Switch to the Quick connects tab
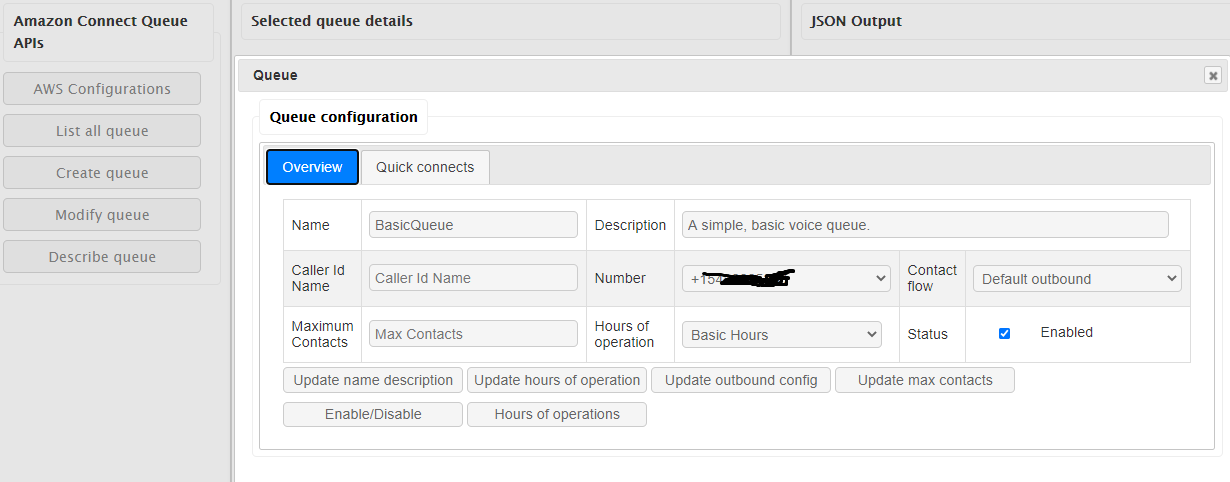Screen dimensions: 1230x482 pos(425,167)
